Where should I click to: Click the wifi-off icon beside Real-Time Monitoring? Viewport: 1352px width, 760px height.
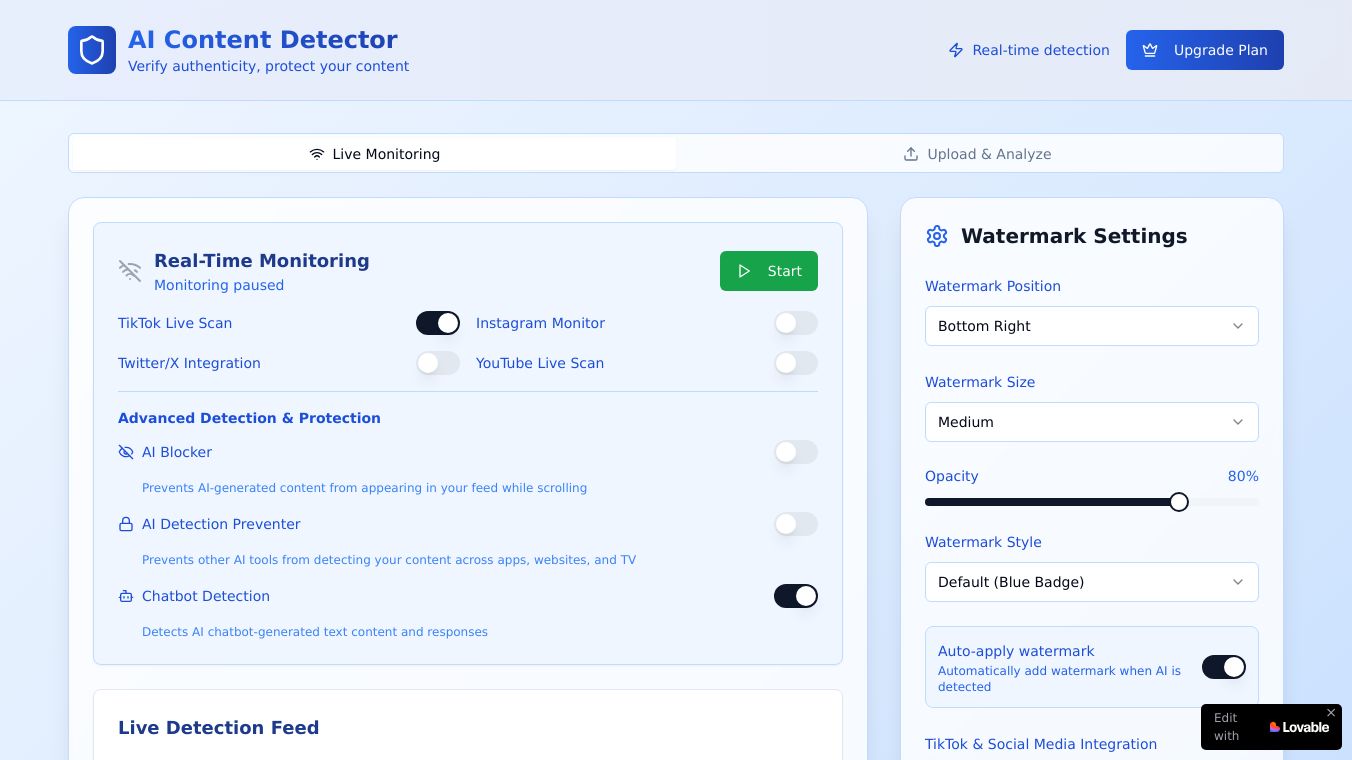(130, 271)
